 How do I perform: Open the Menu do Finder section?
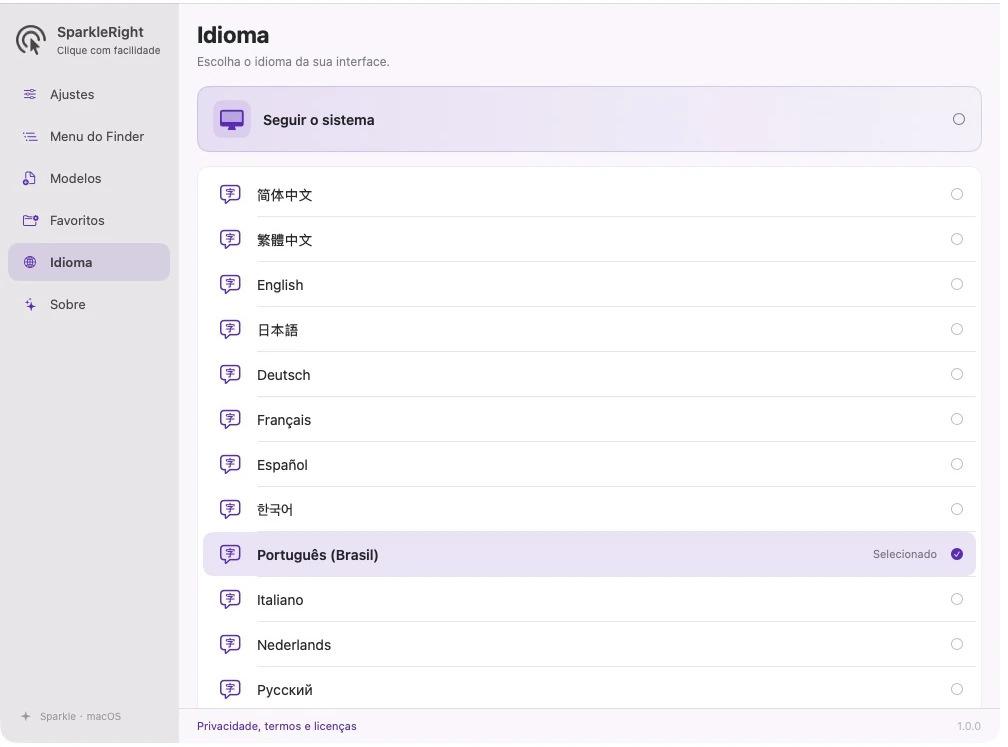point(89,136)
